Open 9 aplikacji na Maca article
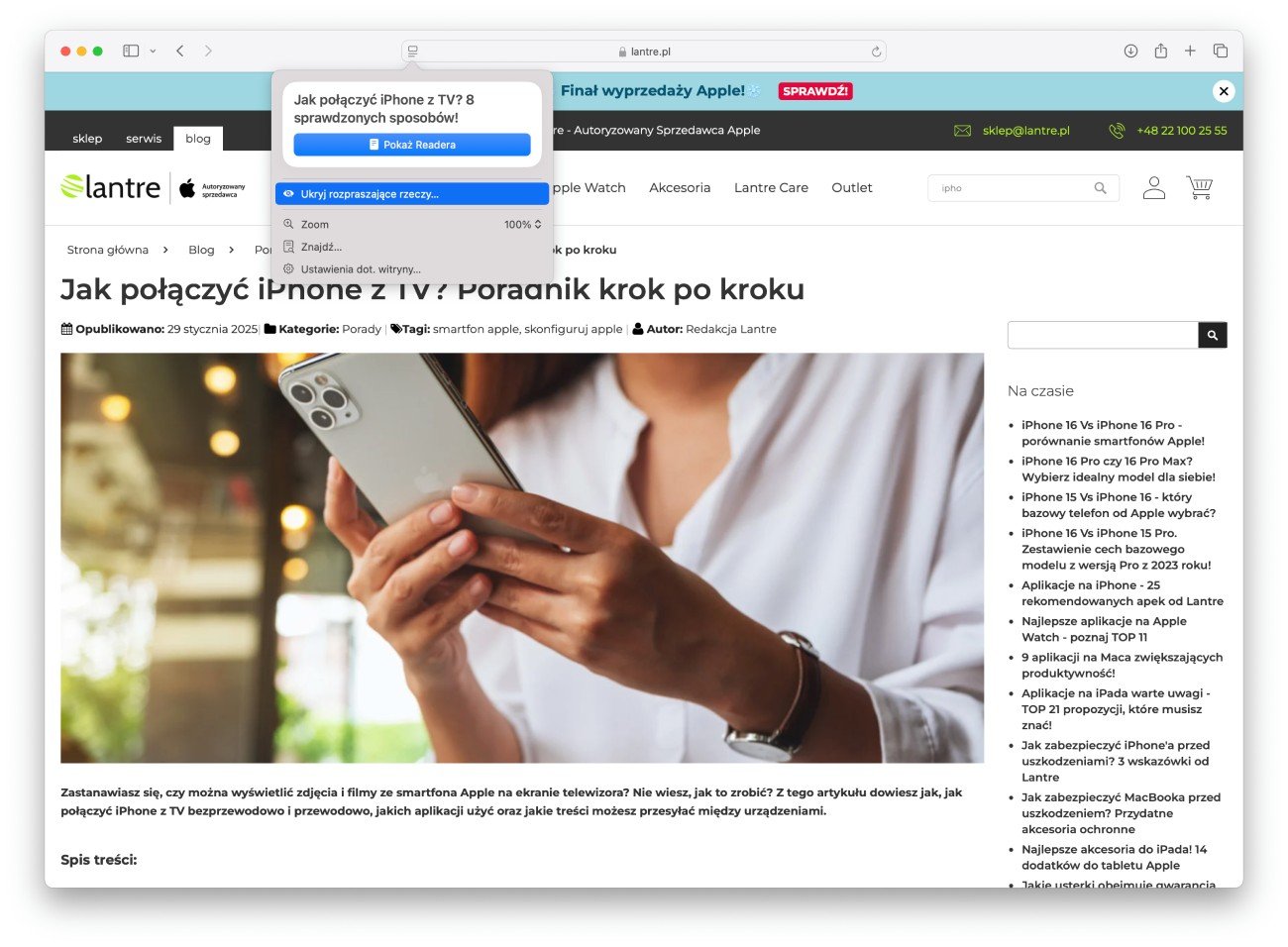1288x947 pixels. pos(1122,665)
